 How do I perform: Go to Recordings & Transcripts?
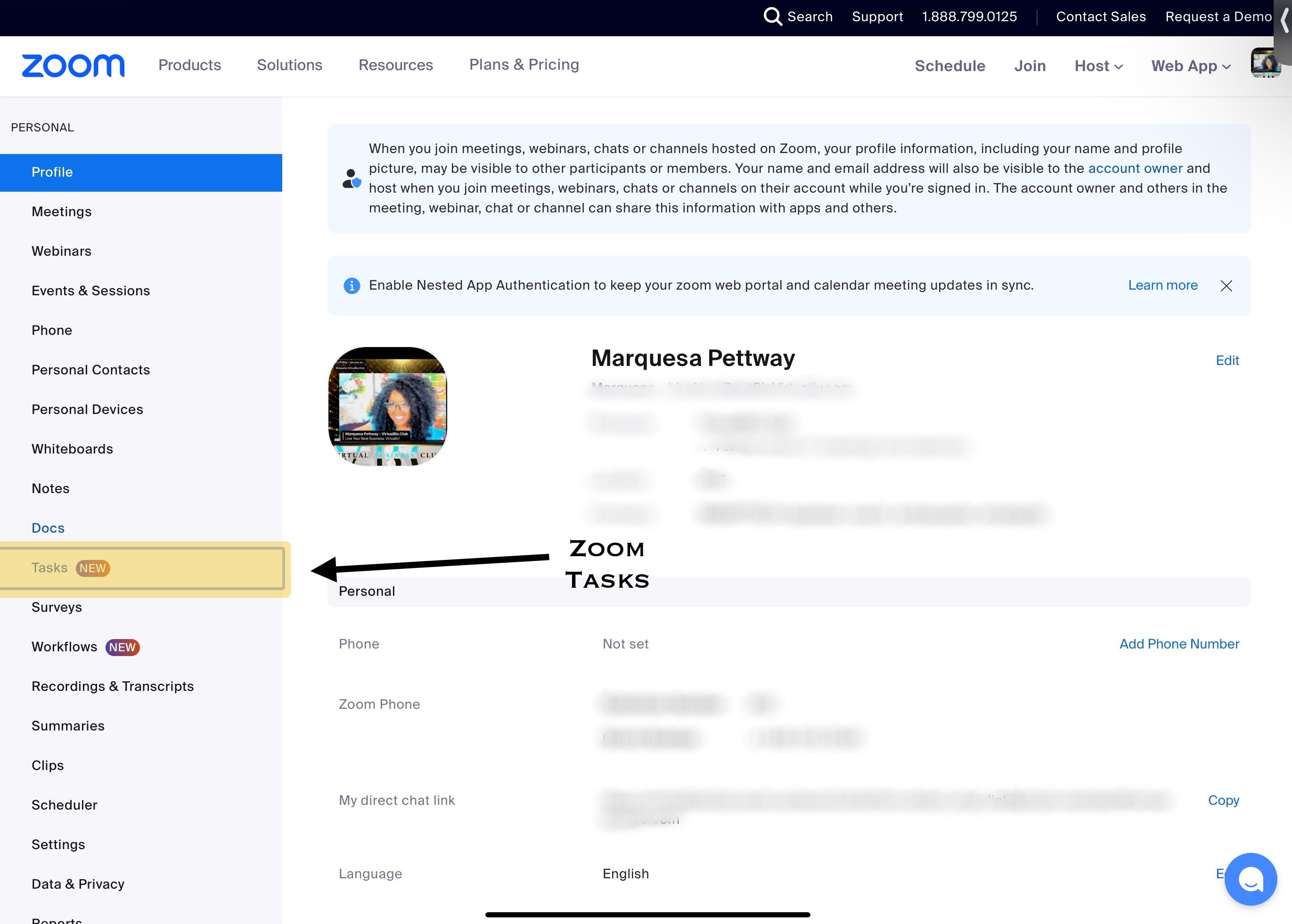113,686
